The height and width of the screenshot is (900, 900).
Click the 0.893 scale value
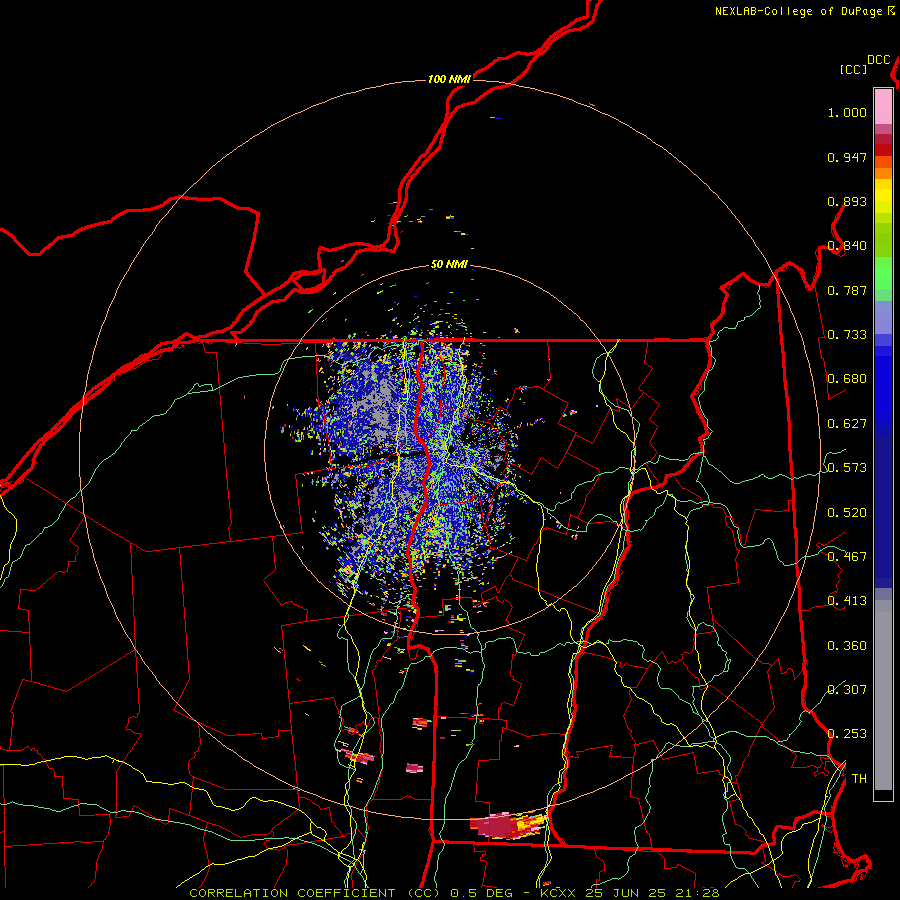[x=847, y=201]
